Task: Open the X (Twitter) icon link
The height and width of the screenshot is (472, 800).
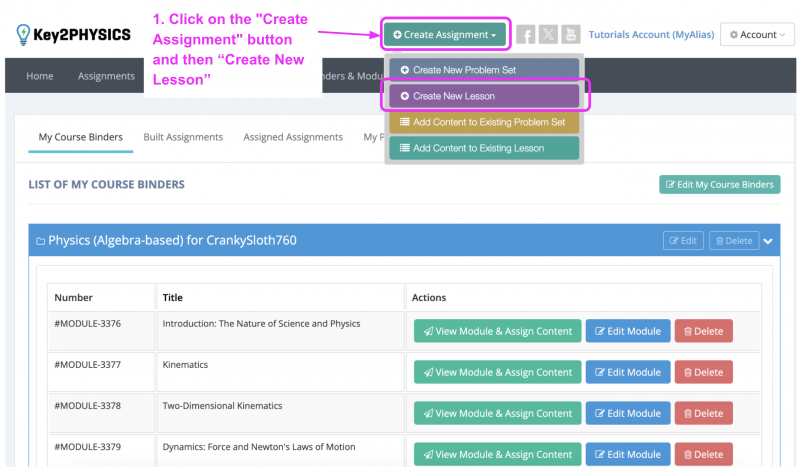Action: point(548,35)
